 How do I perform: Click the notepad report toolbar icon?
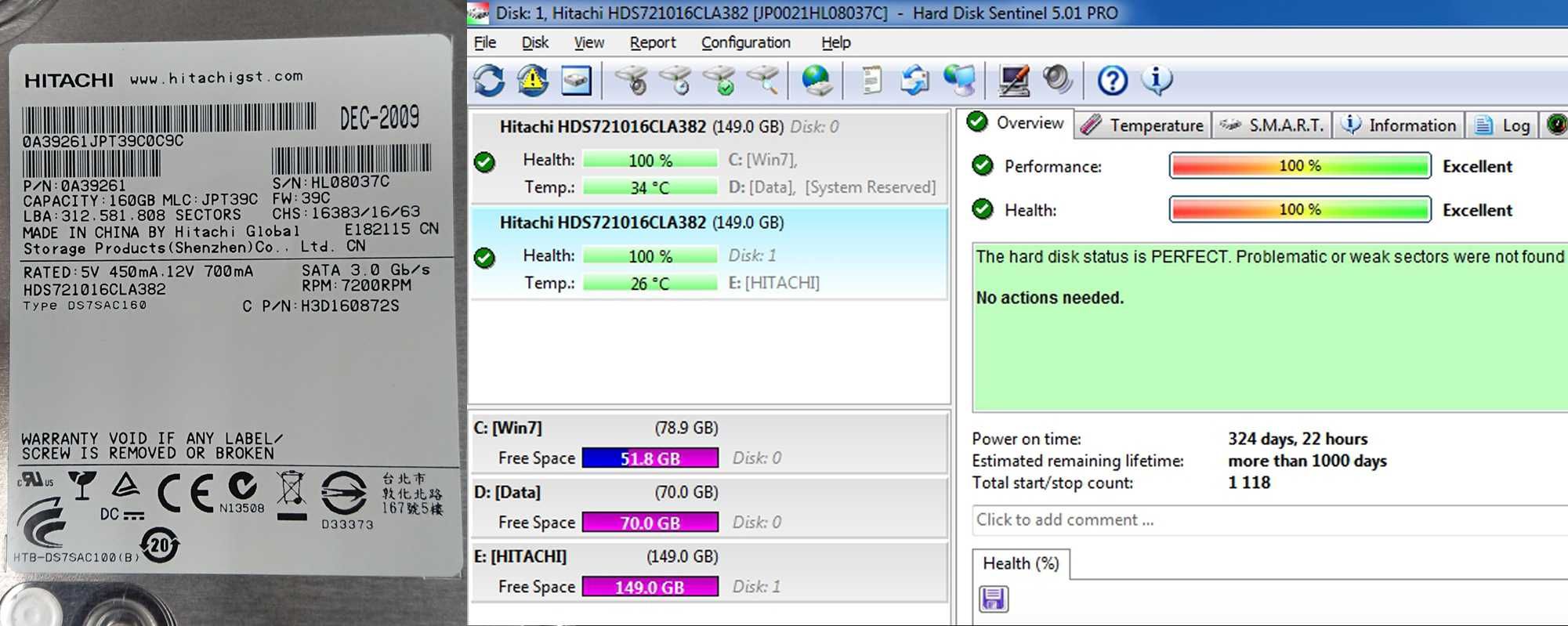click(871, 80)
